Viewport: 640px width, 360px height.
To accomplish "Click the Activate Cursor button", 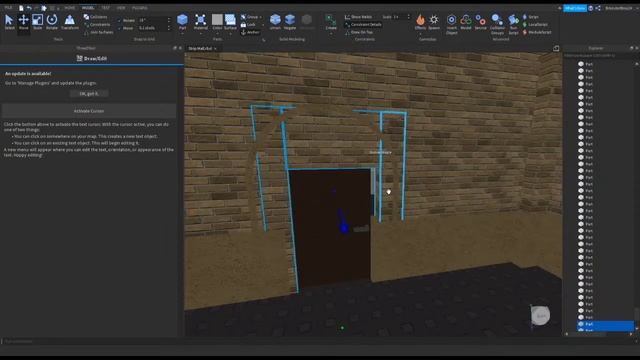I will [89, 111].
